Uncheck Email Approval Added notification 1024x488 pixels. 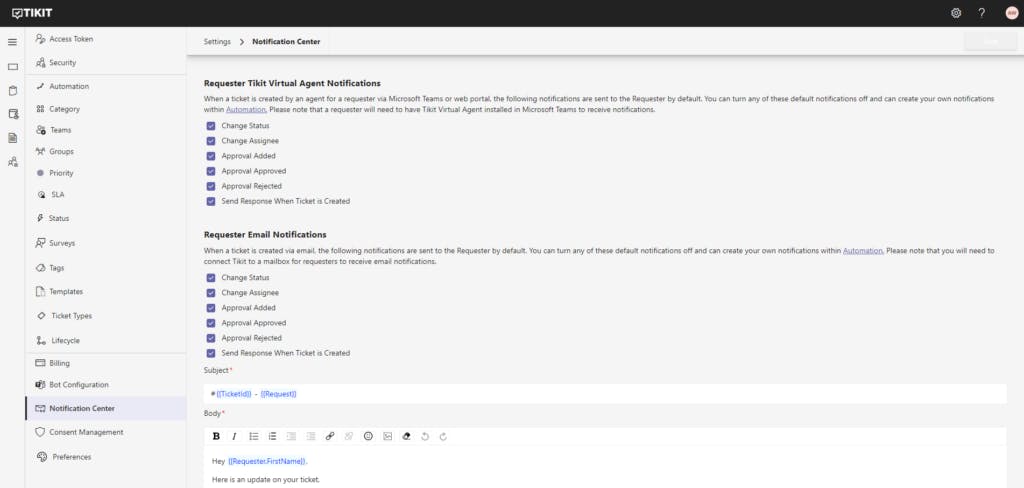click(211, 308)
